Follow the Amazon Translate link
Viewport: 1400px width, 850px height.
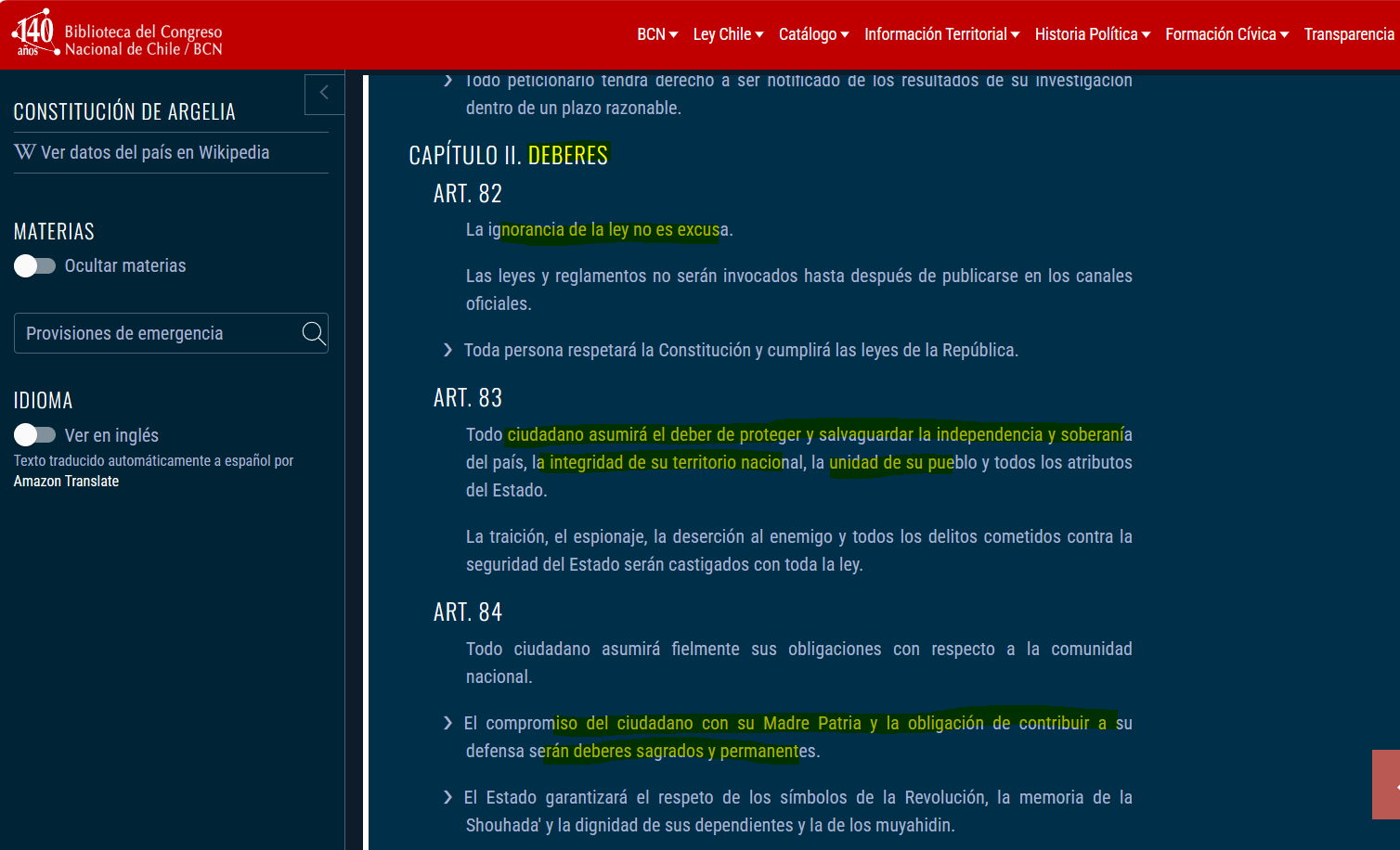(66, 481)
